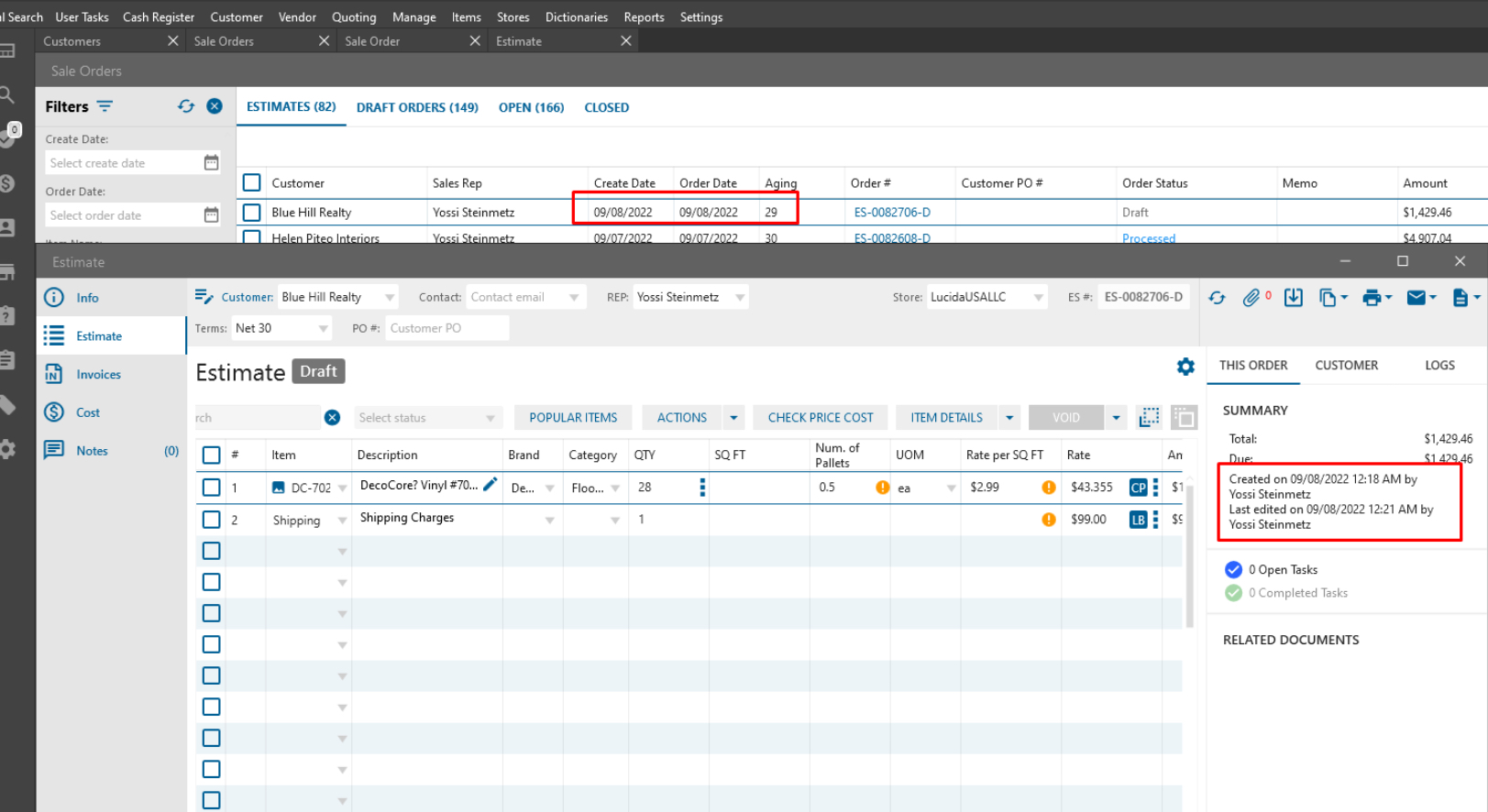Open the Create Date calendar picker
This screenshot has height=812, width=1488.
[211, 163]
